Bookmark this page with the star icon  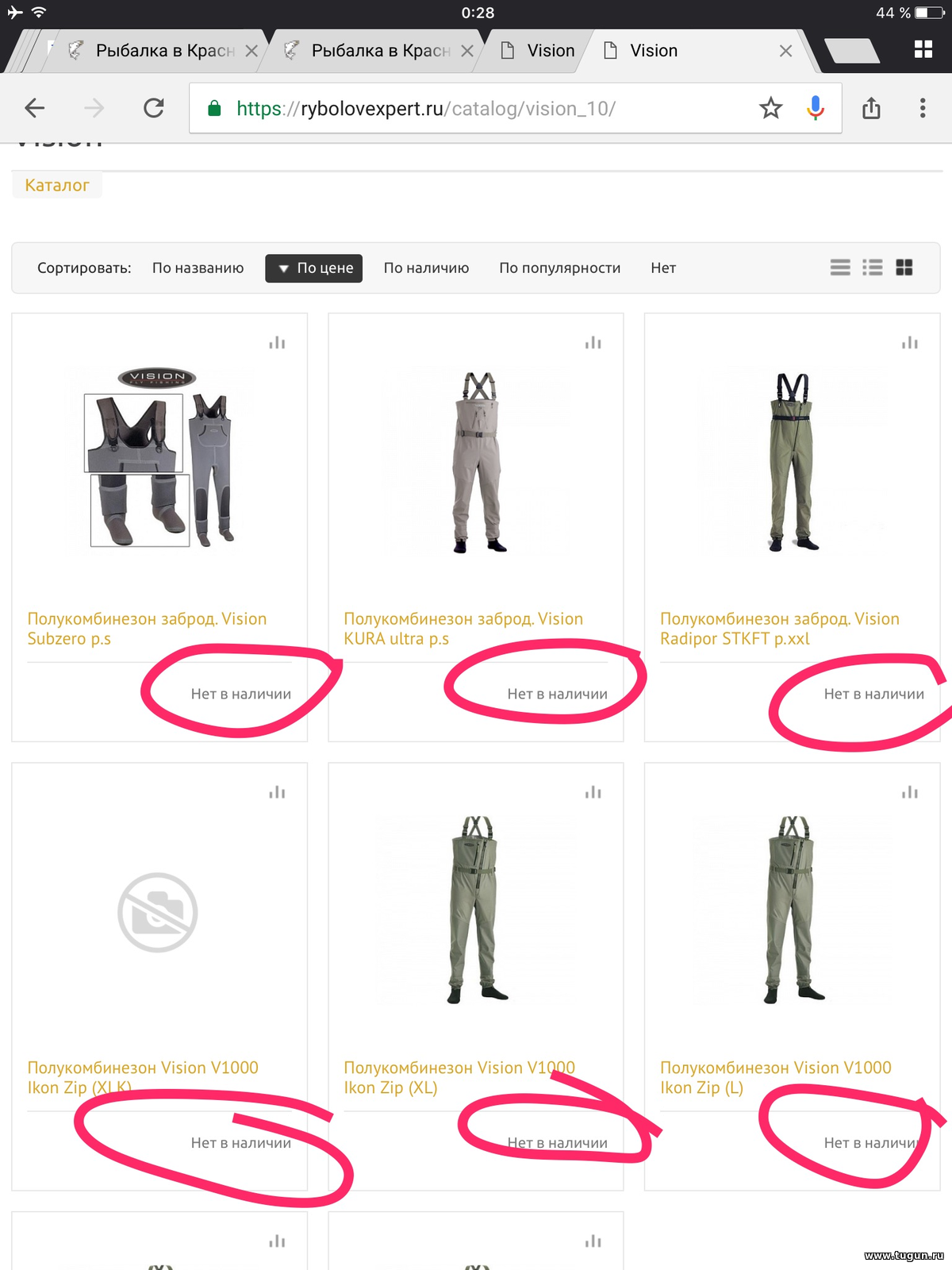tap(770, 108)
